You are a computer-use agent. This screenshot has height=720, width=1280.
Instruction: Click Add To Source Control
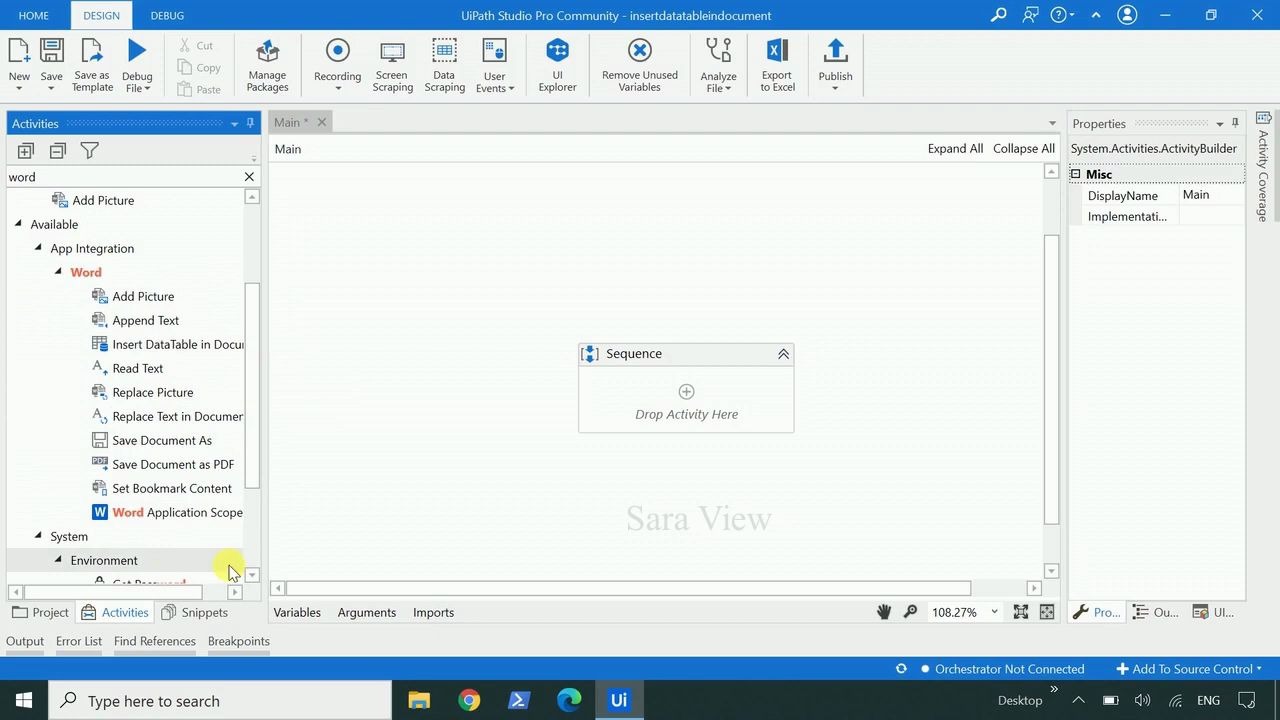[1189, 668]
